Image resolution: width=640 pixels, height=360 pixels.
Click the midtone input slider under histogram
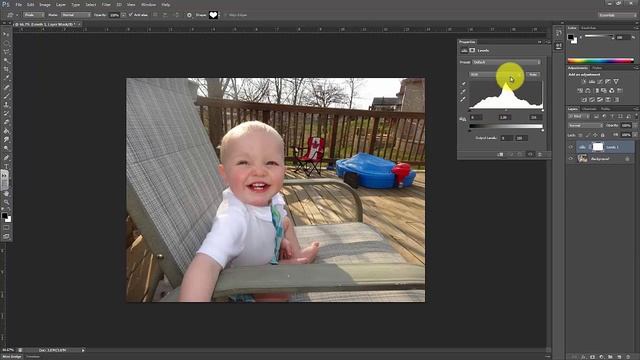[506, 110]
